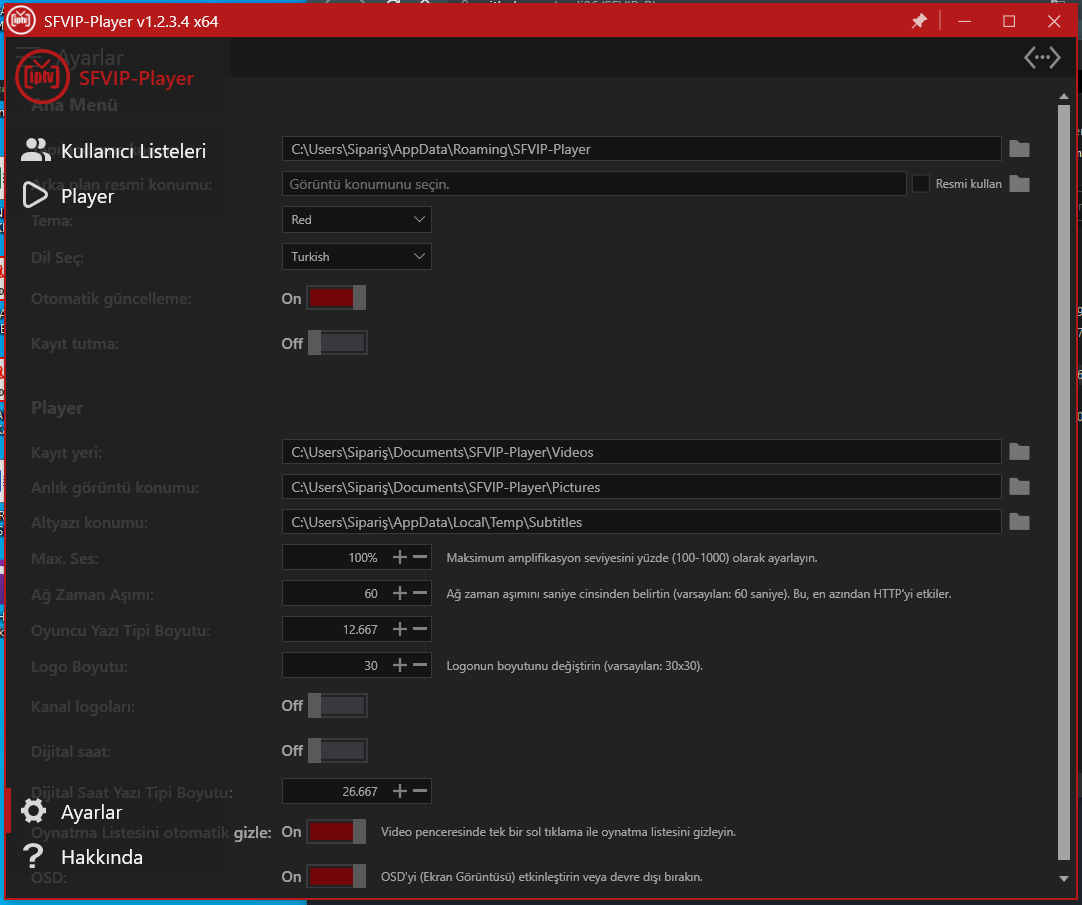1082x905 pixels.
Task: Enable the Kayıt tutma switch
Action: tap(337, 343)
